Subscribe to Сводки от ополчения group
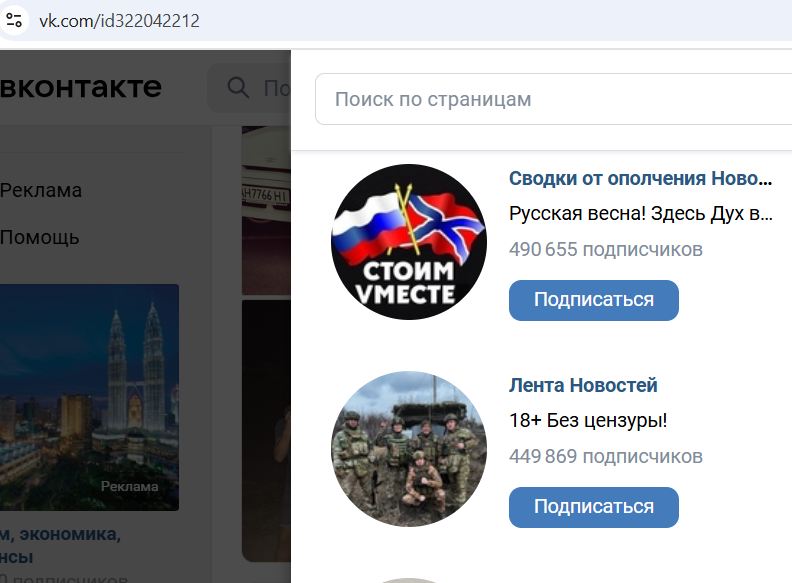 click(x=593, y=300)
